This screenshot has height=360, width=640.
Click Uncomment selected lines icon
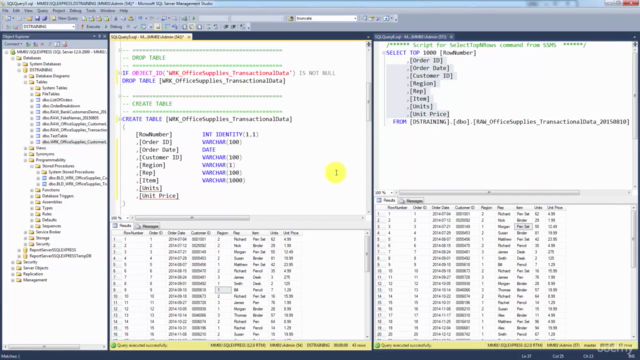pos(216,27)
